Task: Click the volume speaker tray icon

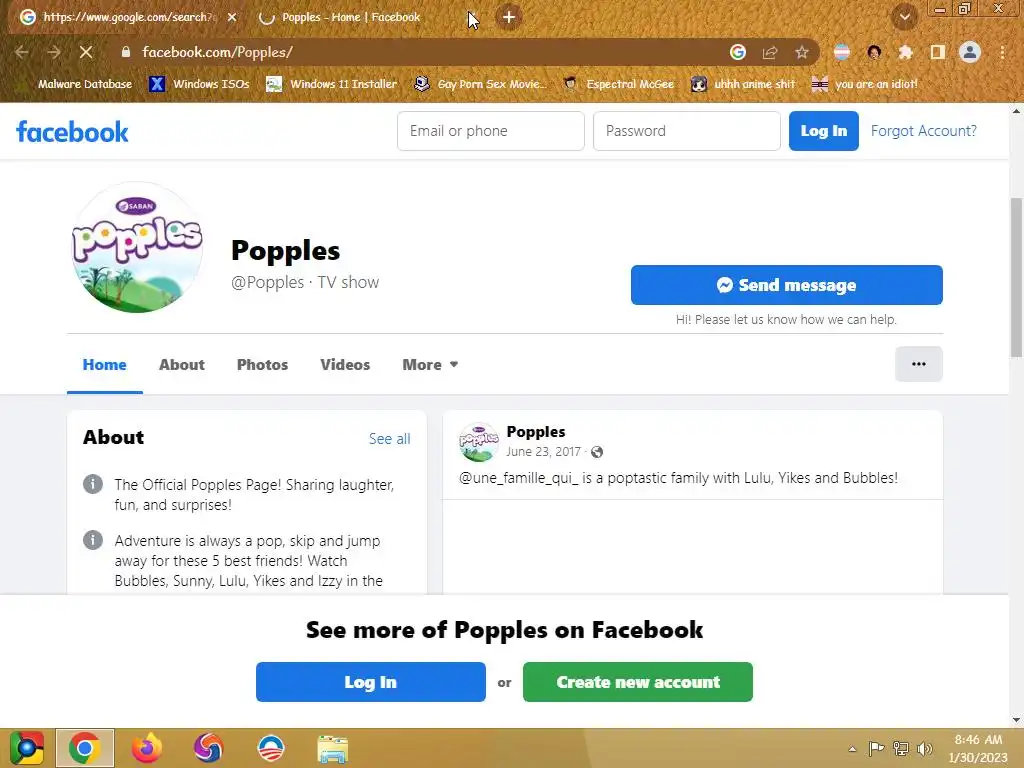Action: [925, 748]
